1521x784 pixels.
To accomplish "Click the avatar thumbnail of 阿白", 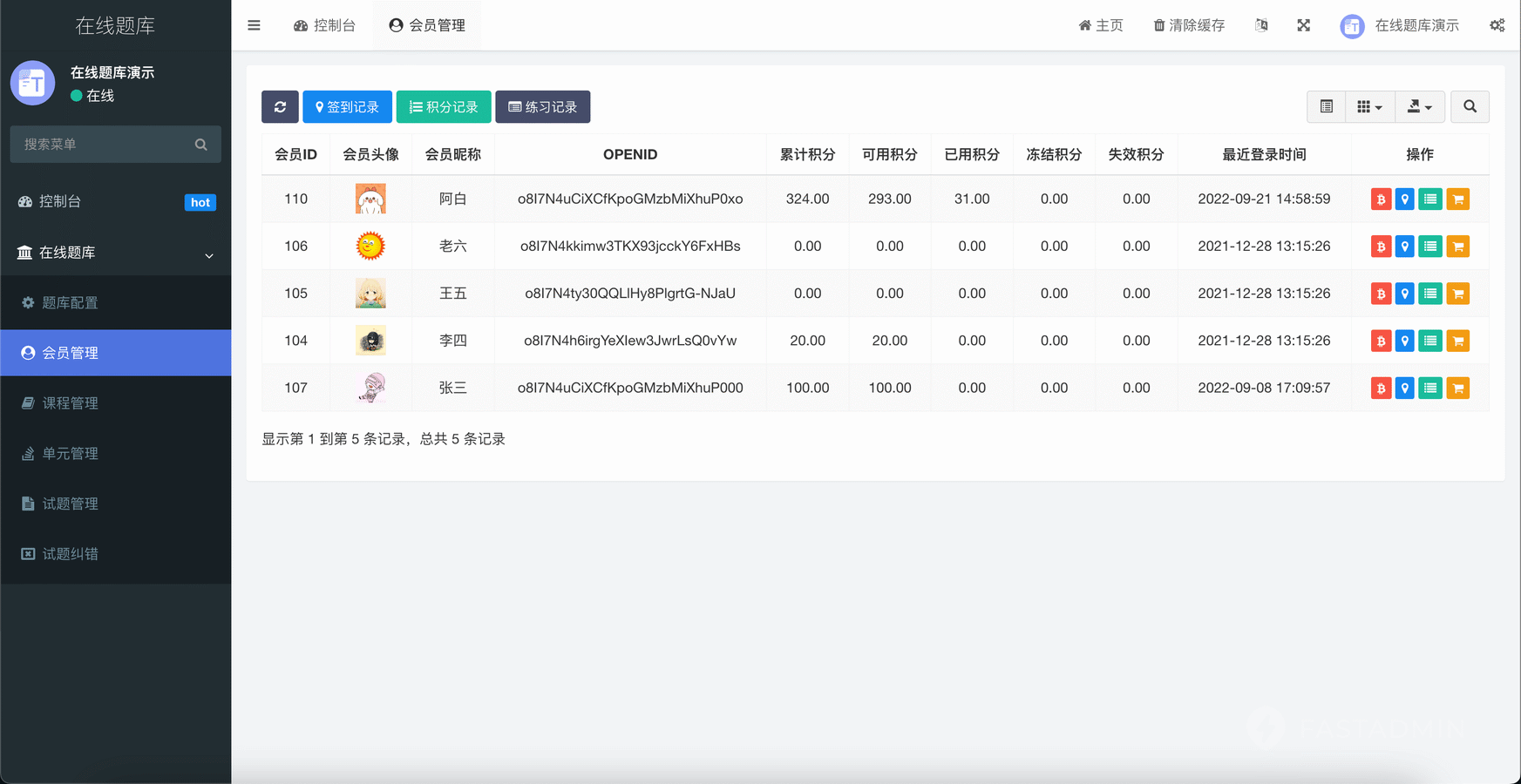I will click(x=370, y=199).
